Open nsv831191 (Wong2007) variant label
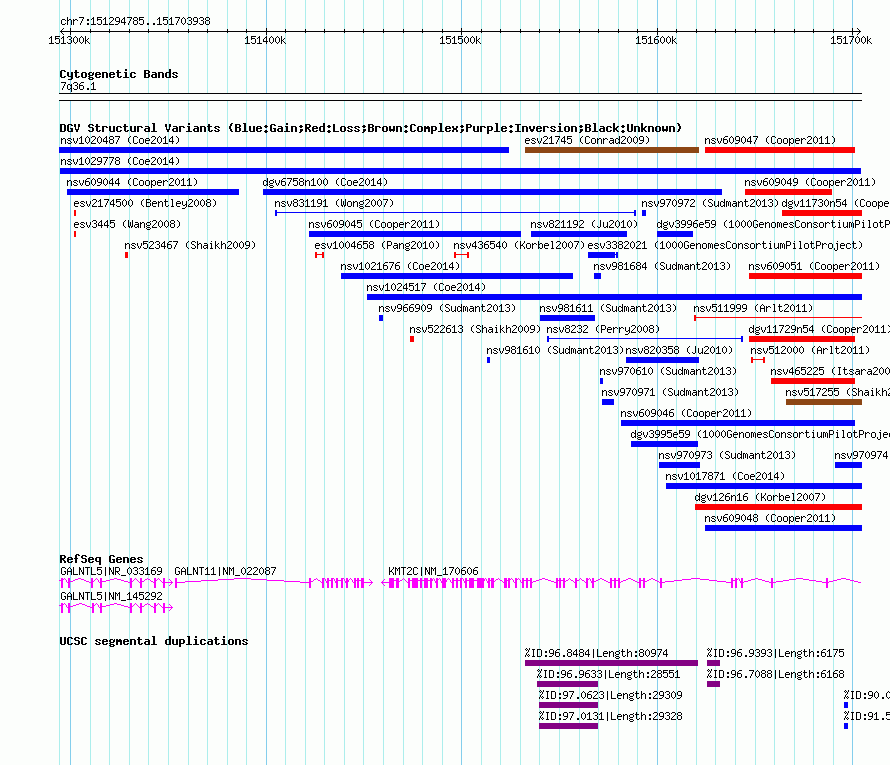The image size is (890, 765). pos(334,203)
